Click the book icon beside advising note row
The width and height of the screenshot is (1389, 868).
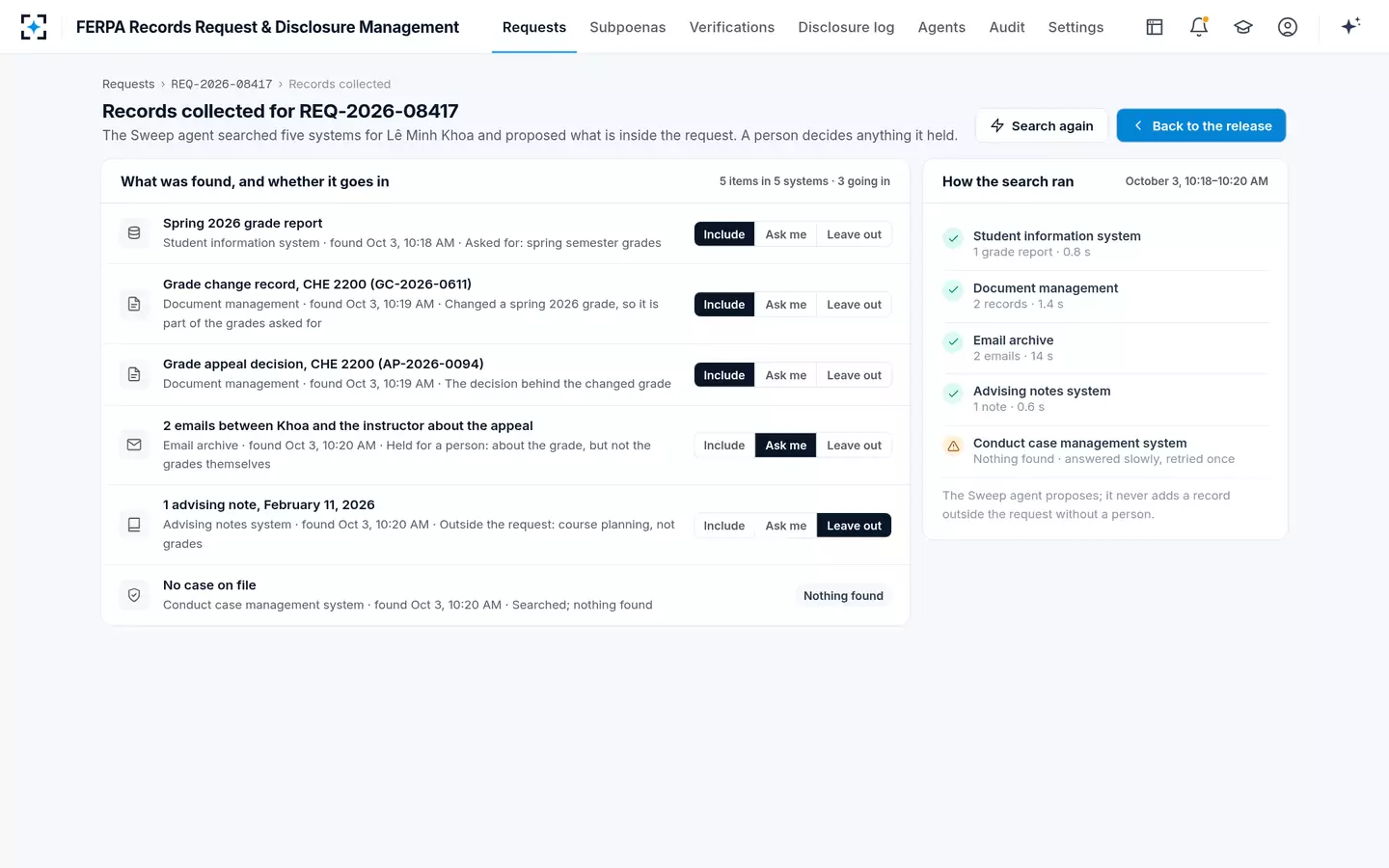coord(134,525)
